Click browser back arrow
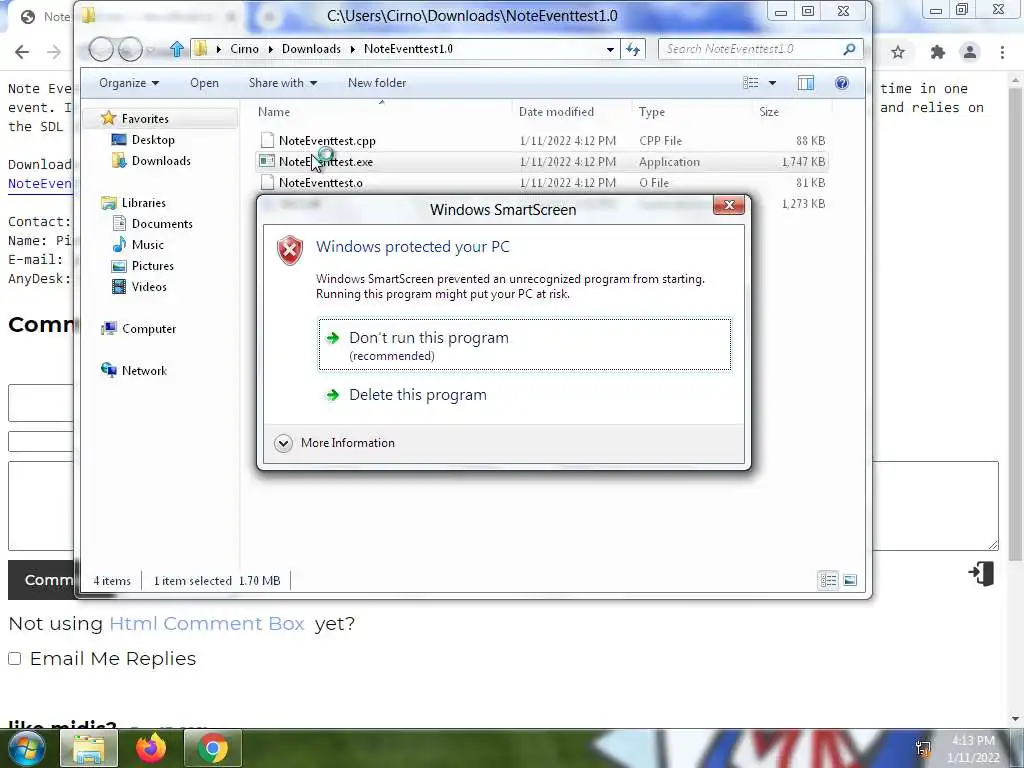Screen dimensions: 1024x768 click(22, 52)
